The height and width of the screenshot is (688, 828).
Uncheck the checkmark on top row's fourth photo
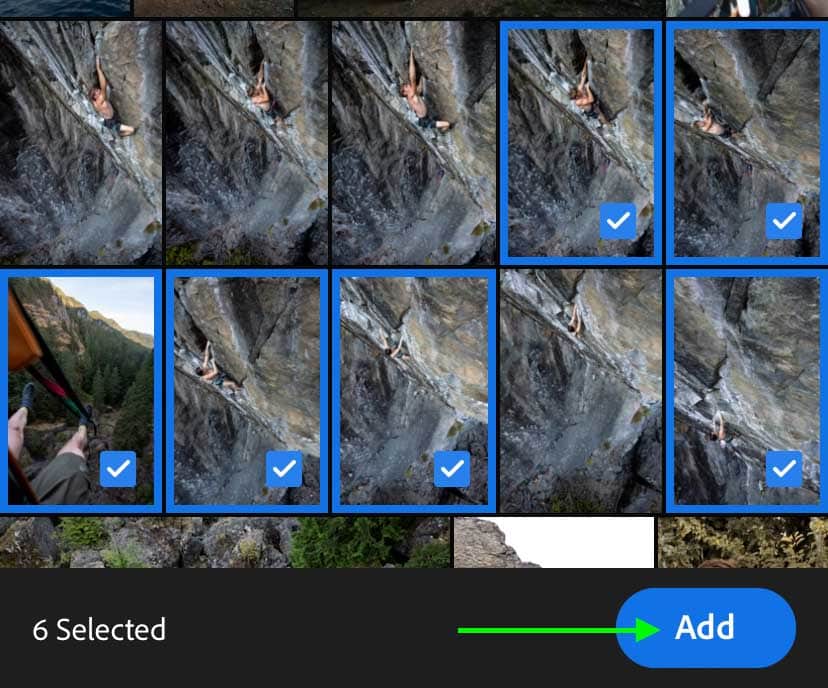click(618, 221)
